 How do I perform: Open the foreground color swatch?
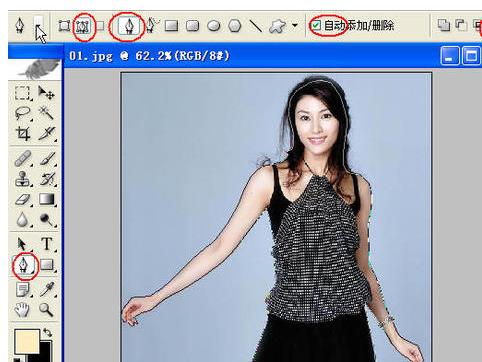27,341
